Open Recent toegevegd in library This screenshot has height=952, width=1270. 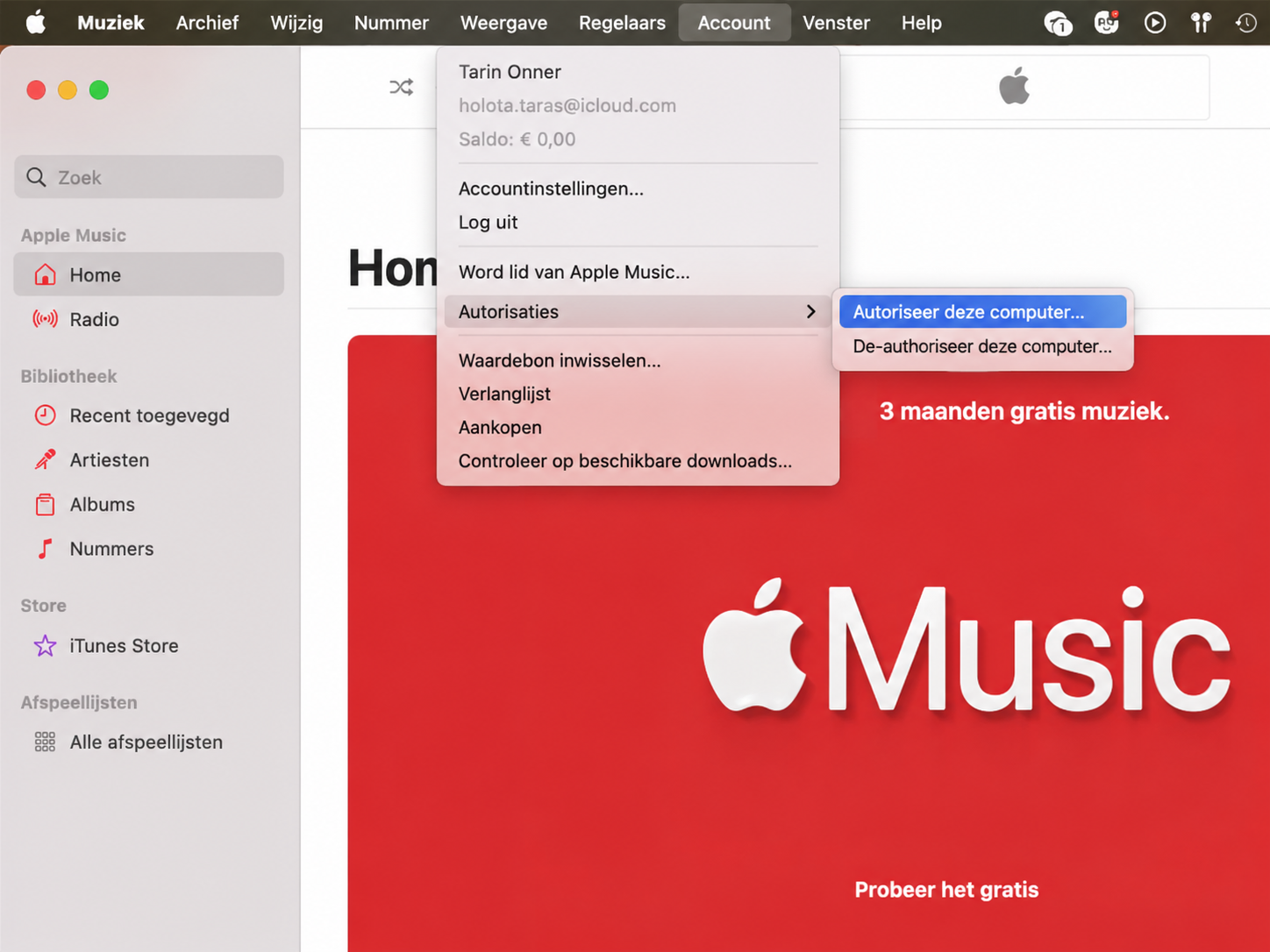tap(148, 416)
